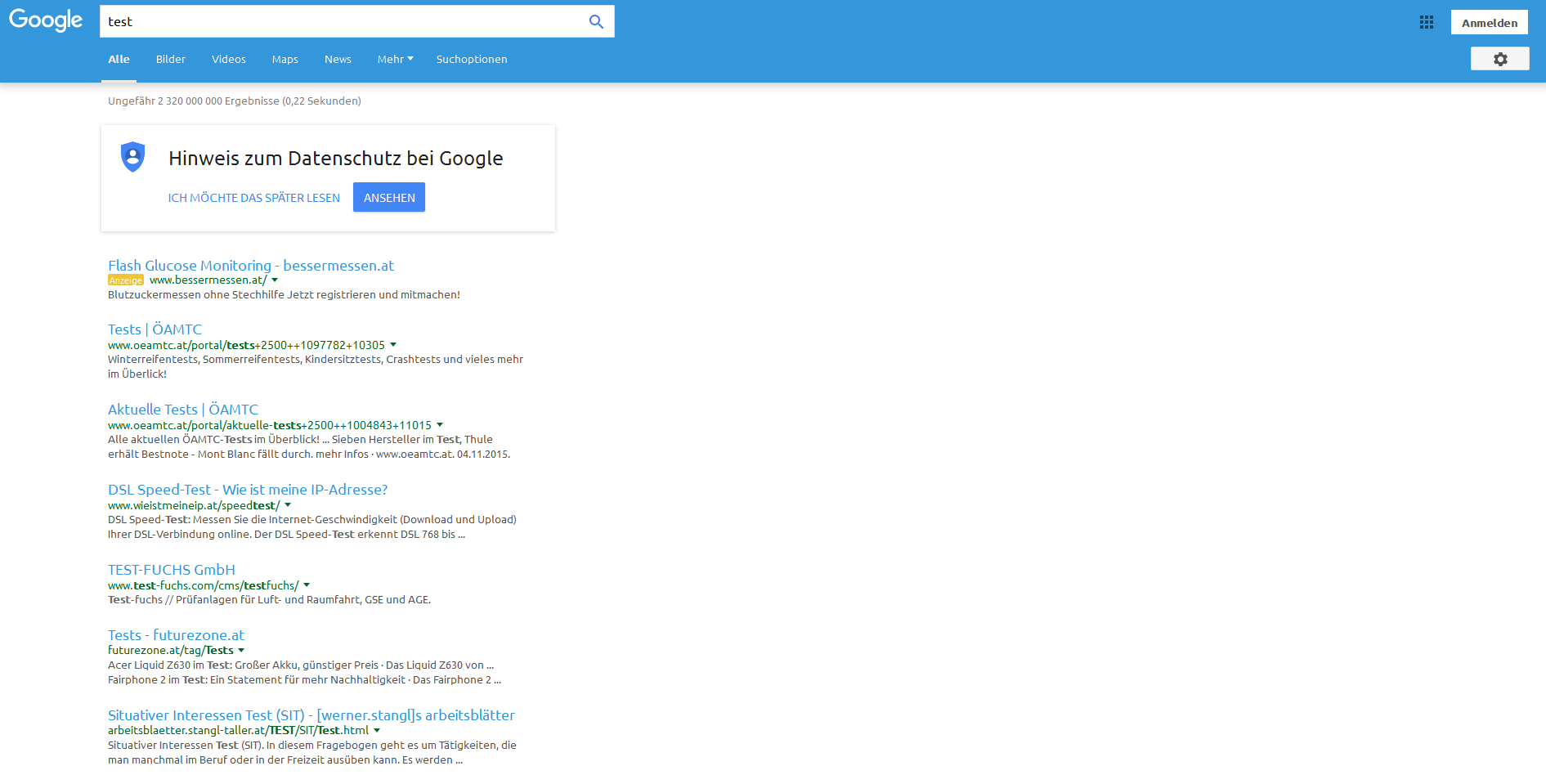Switch to the Bilder search tab
This screenshot has height=784, width=1546.
(x=170, y=59)
